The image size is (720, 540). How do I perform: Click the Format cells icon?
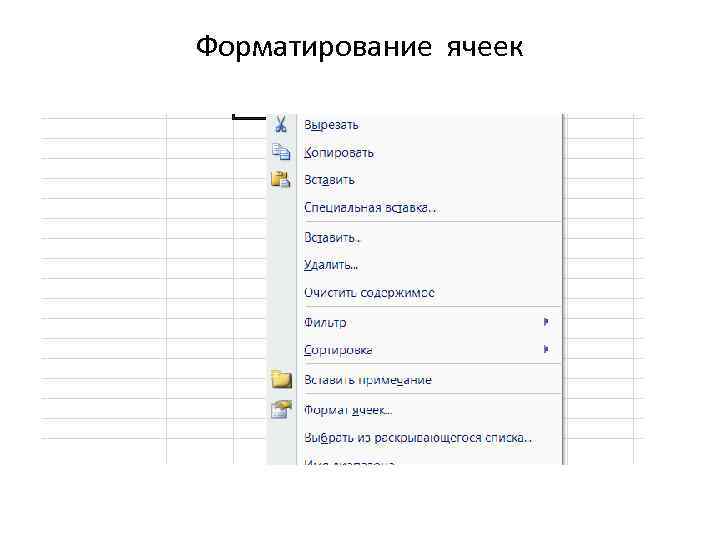(x=281, y=409)
